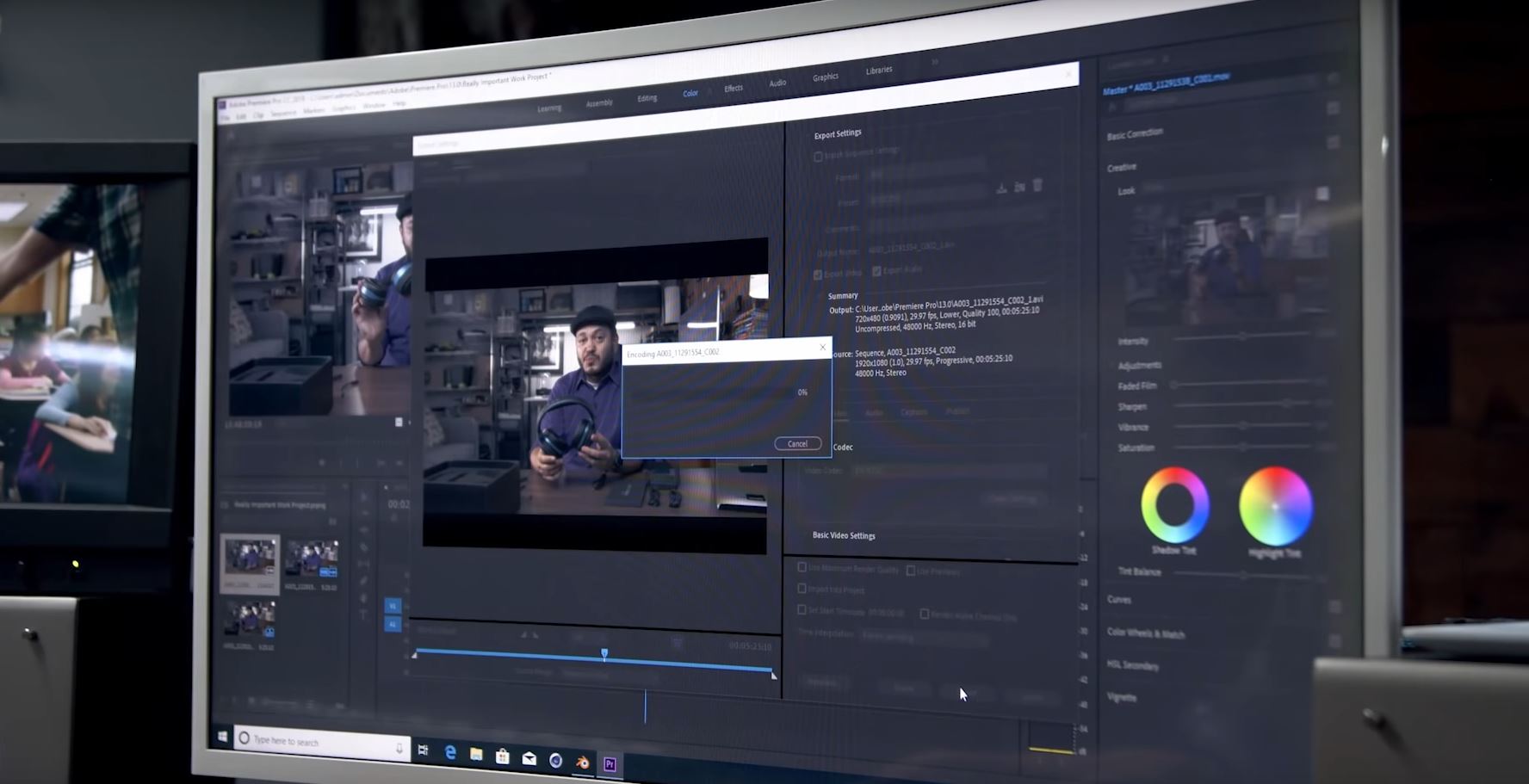Click the Output Name file link
The width and height of the screenshot is (1529, 784).
tap(912, 248)
